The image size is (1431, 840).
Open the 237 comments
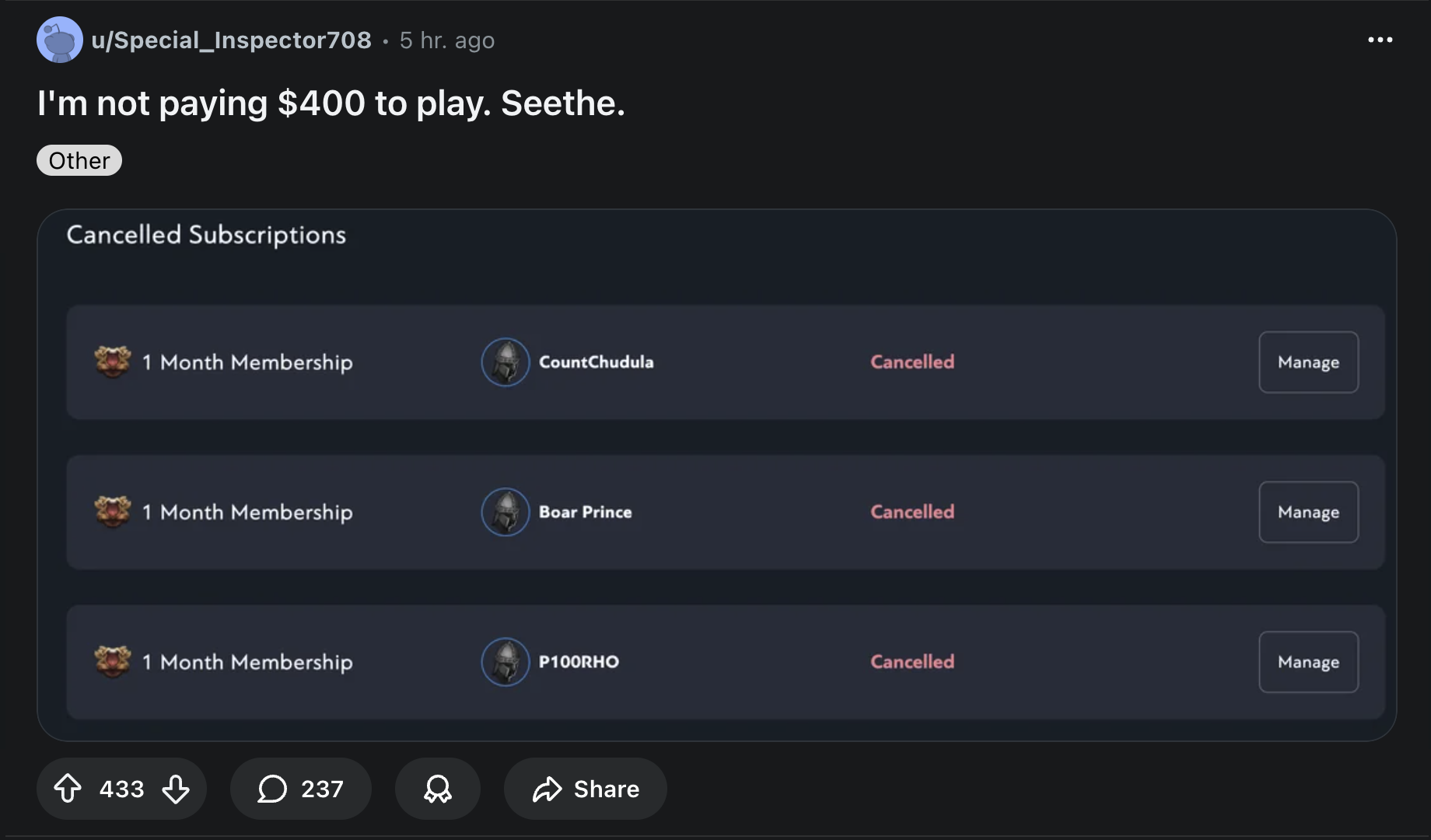[300, 789]
